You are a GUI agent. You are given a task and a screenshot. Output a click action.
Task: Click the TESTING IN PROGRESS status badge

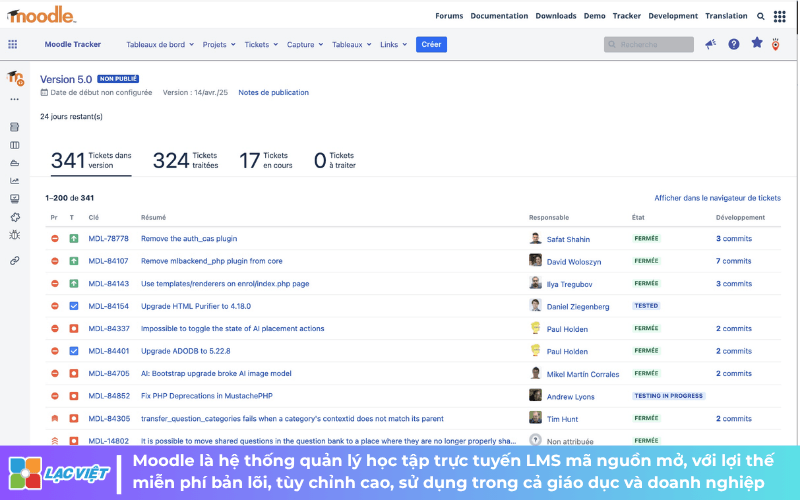tap(668, 396)
